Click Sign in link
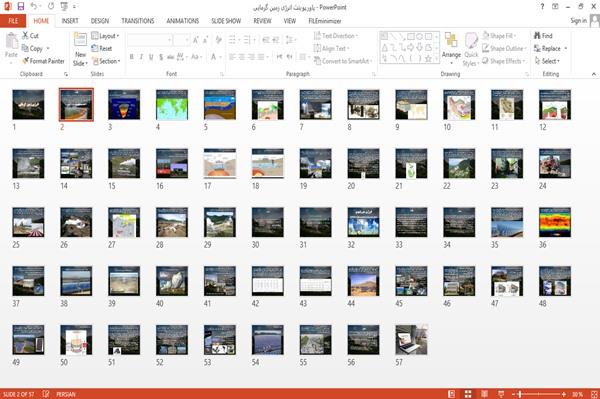The image size is (600, 399). [x=578, y=21]
